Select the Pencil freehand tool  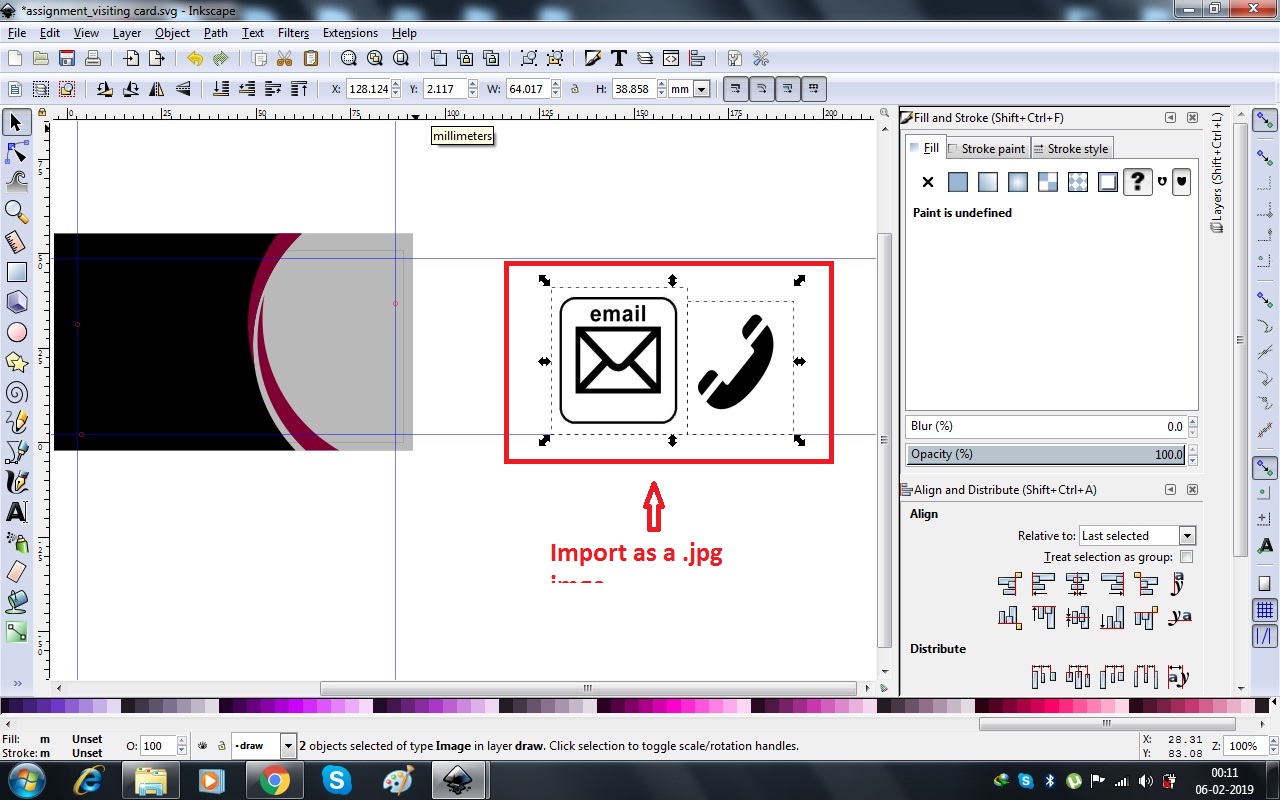point(16,422)
